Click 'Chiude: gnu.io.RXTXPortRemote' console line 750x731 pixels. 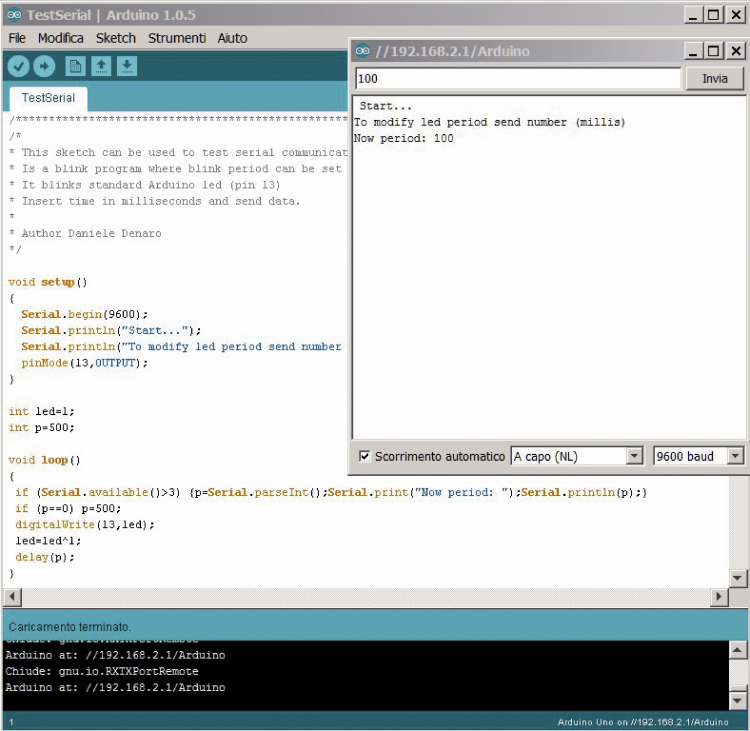[102, 671]
